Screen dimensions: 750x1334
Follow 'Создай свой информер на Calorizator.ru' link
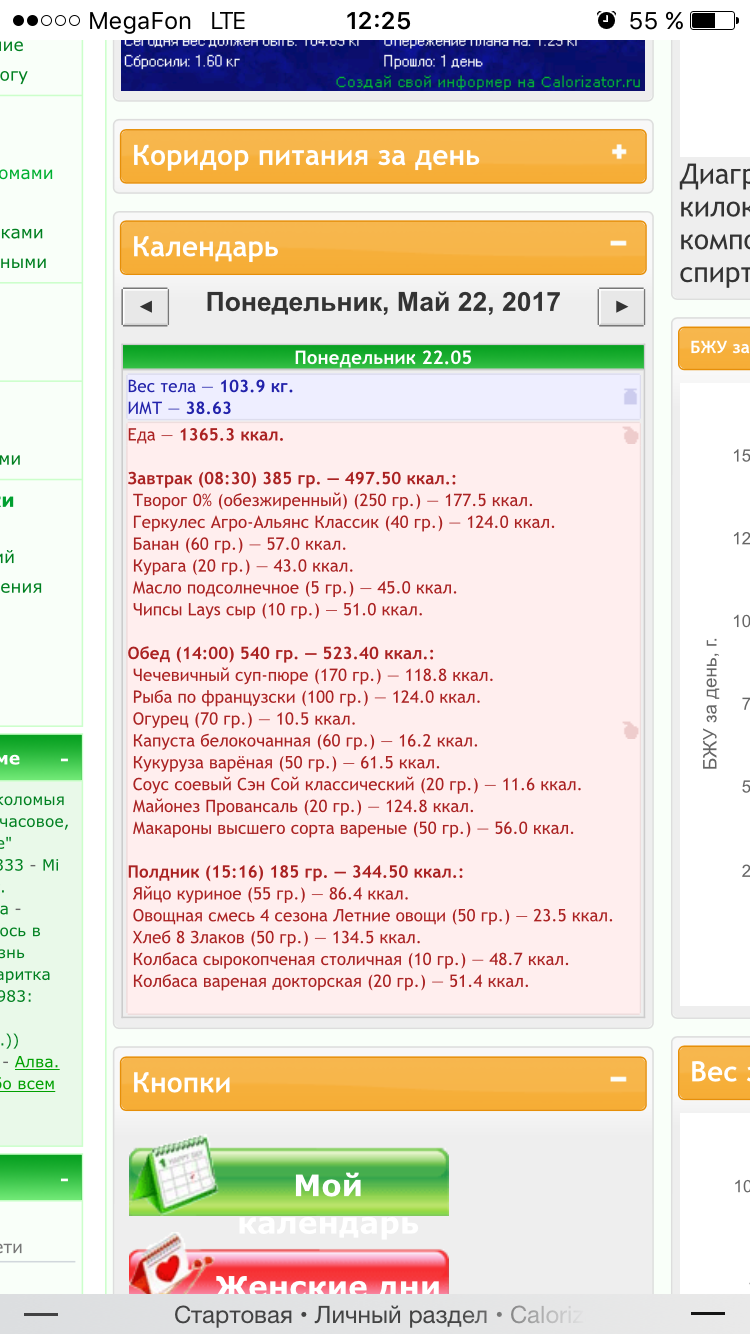pos(488,82)
